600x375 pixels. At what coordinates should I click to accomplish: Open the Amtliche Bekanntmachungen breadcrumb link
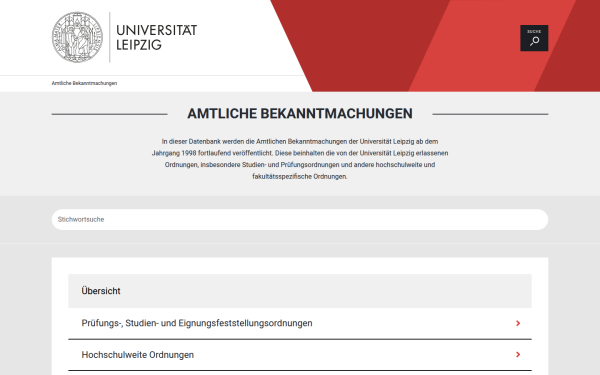[x=84, y=83]
